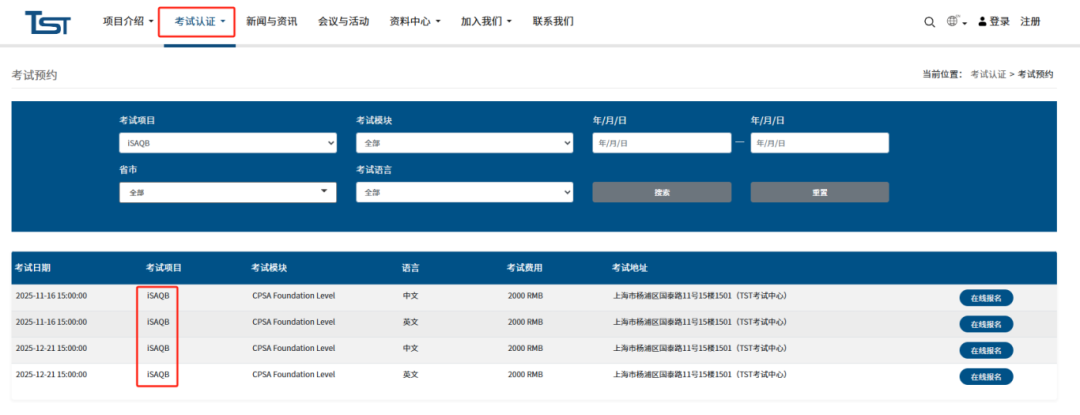Expand the 加入我们 dropdown menu
The width and height of the screenshot is (1080, 415).
pos(486,21)
